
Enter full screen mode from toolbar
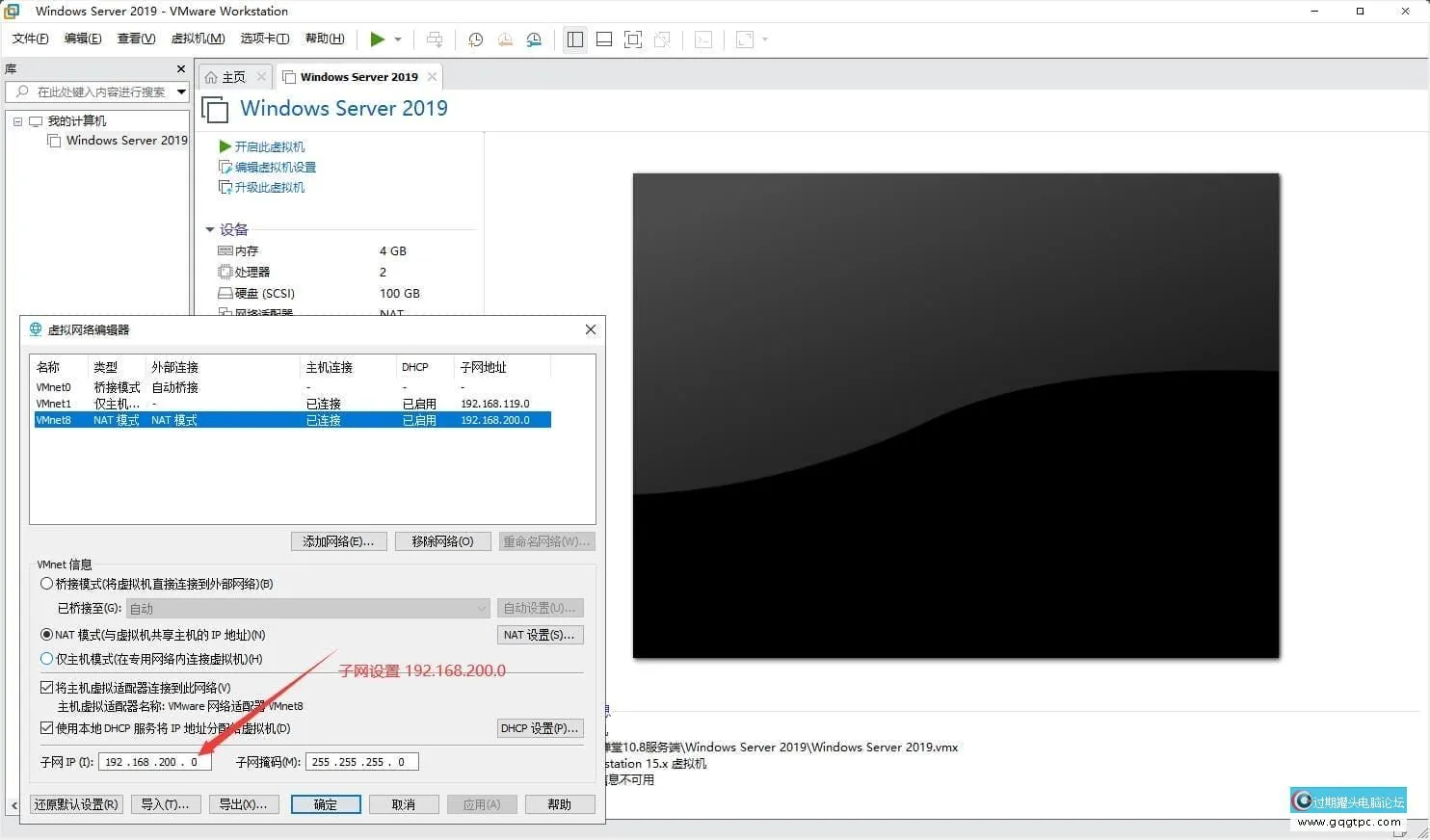[x=633, y=39]
